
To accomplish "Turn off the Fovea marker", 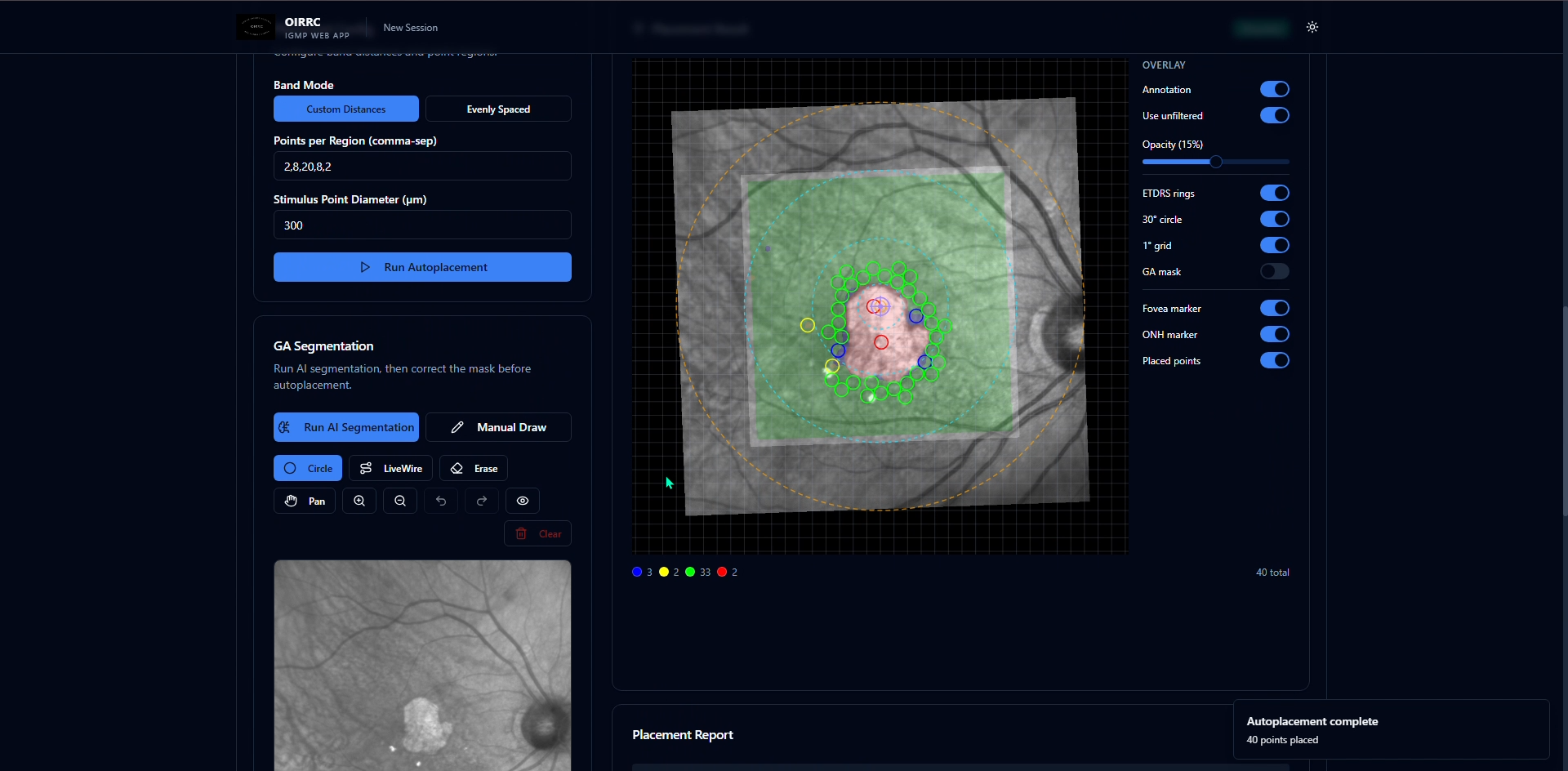I will pyautogui.click(x=1274, y=308).
